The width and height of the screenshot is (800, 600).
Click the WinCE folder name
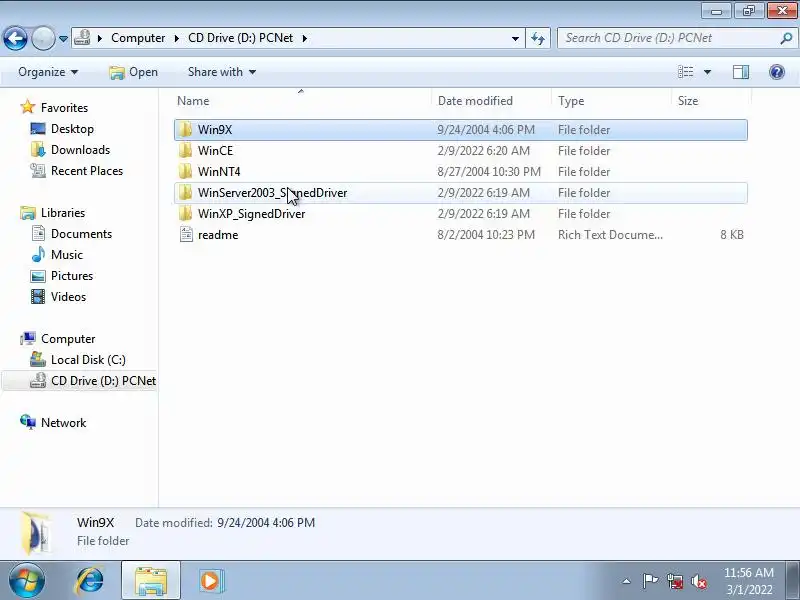pyautogui.click(x=215, y=151)
